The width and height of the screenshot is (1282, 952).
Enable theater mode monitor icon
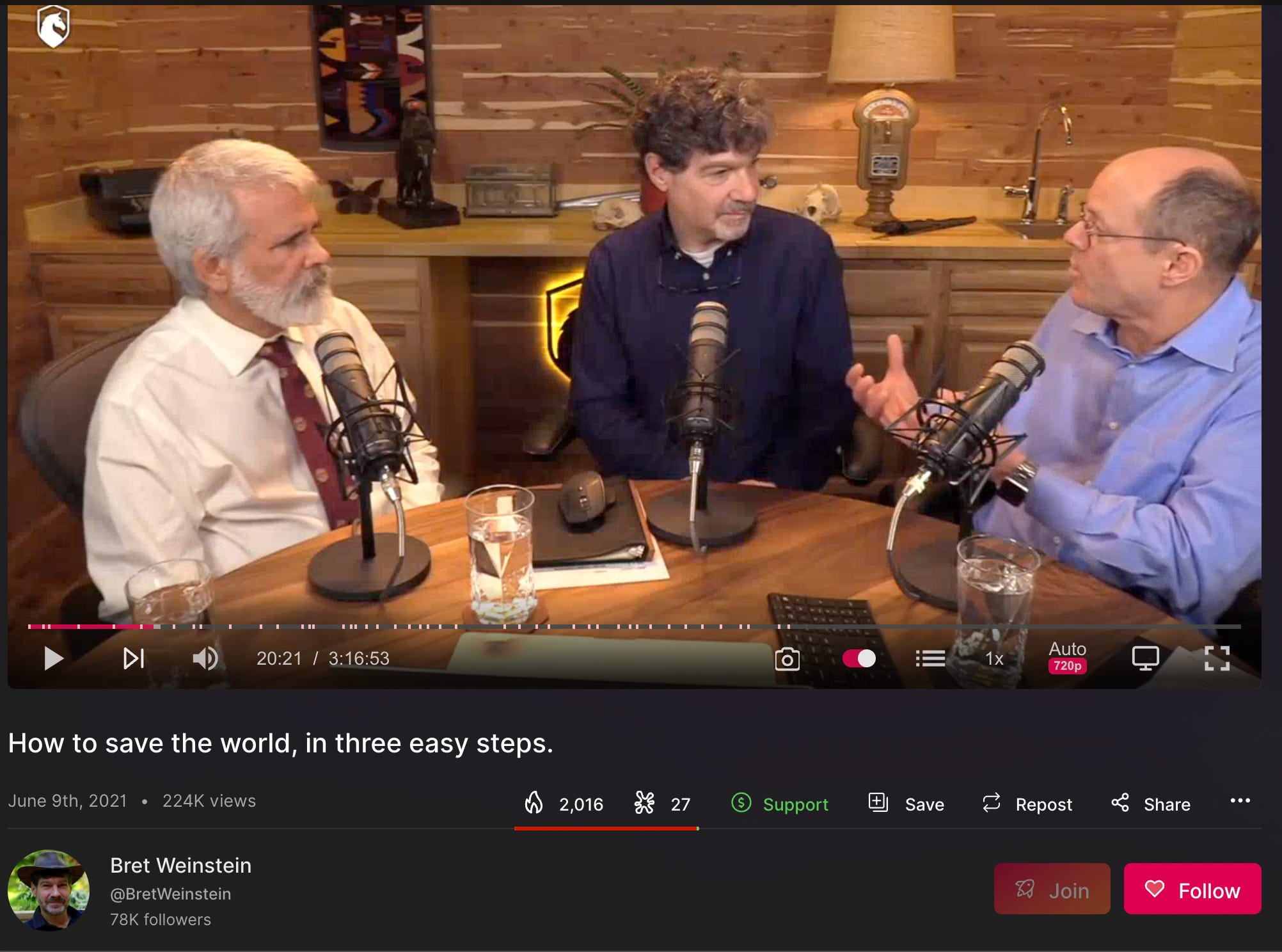click(x=1145, y=658)
